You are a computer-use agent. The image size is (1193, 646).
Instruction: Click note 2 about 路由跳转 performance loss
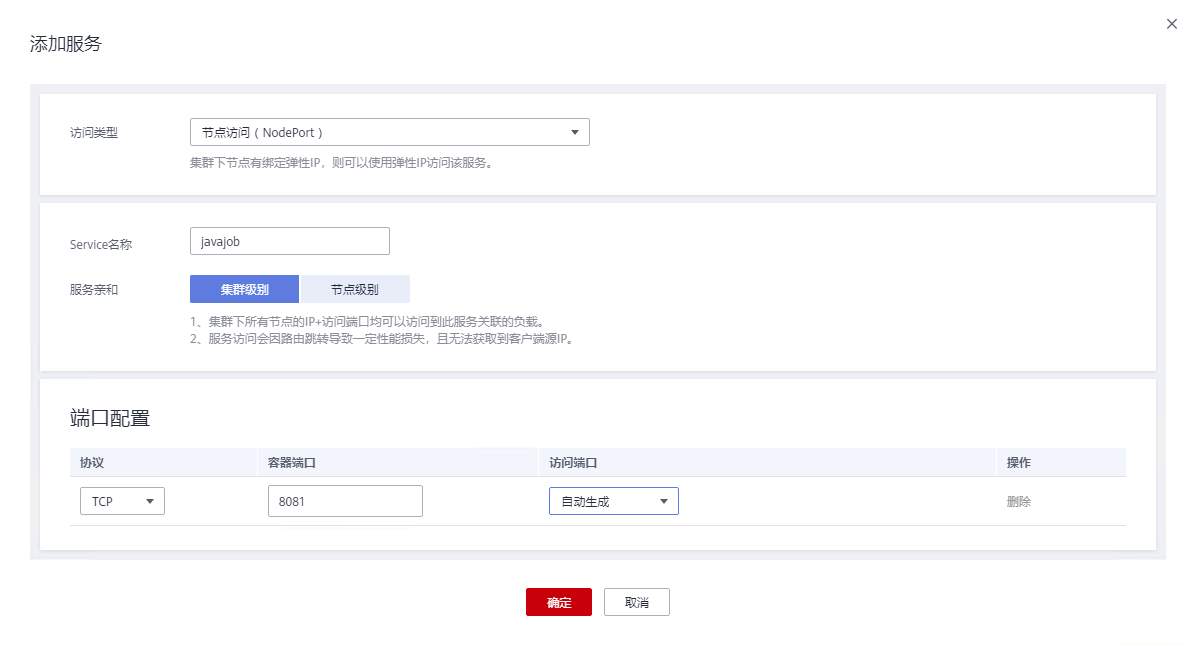pyautogui.click(x=383, y=339)
